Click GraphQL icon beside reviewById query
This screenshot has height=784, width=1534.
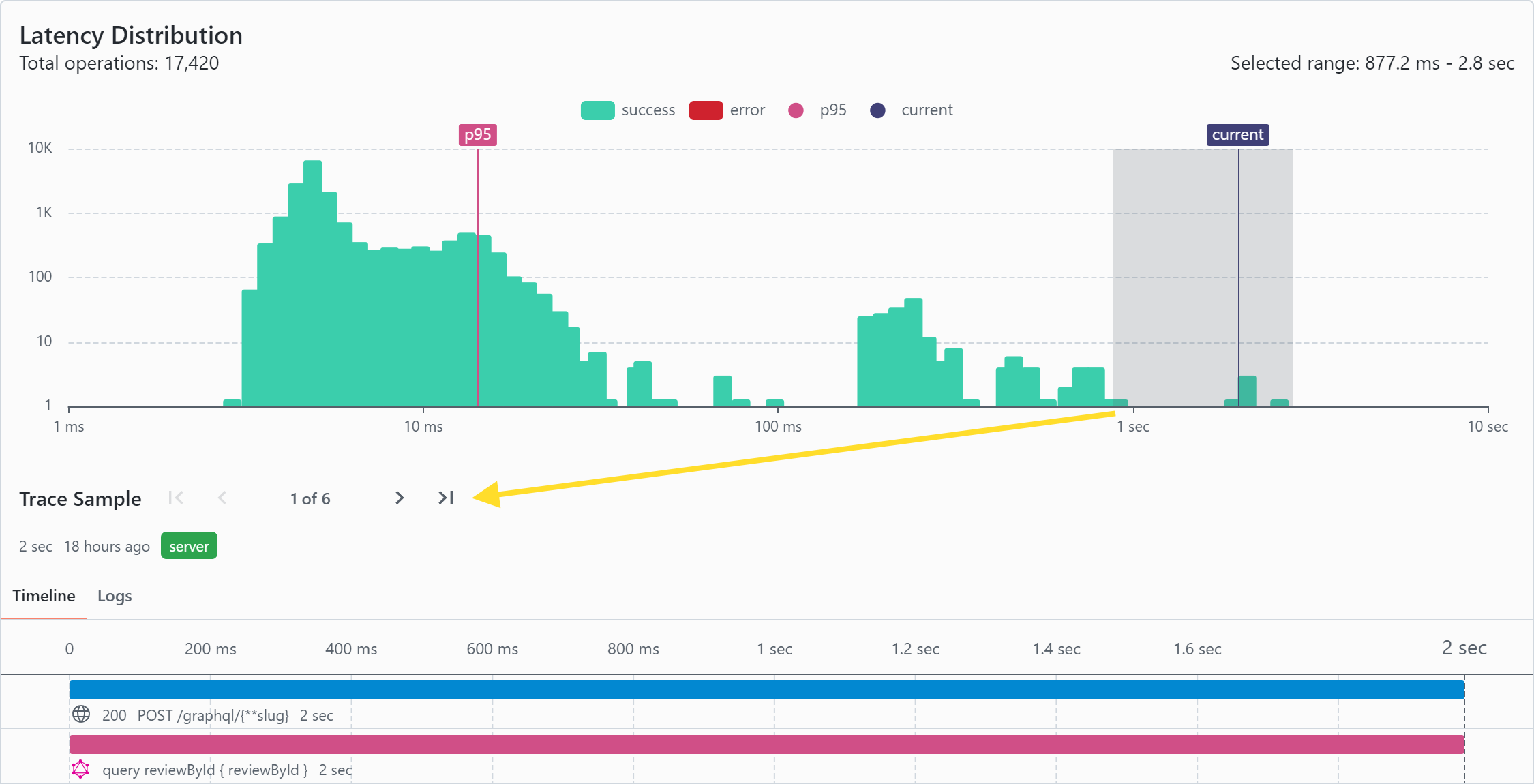[80, 769]
